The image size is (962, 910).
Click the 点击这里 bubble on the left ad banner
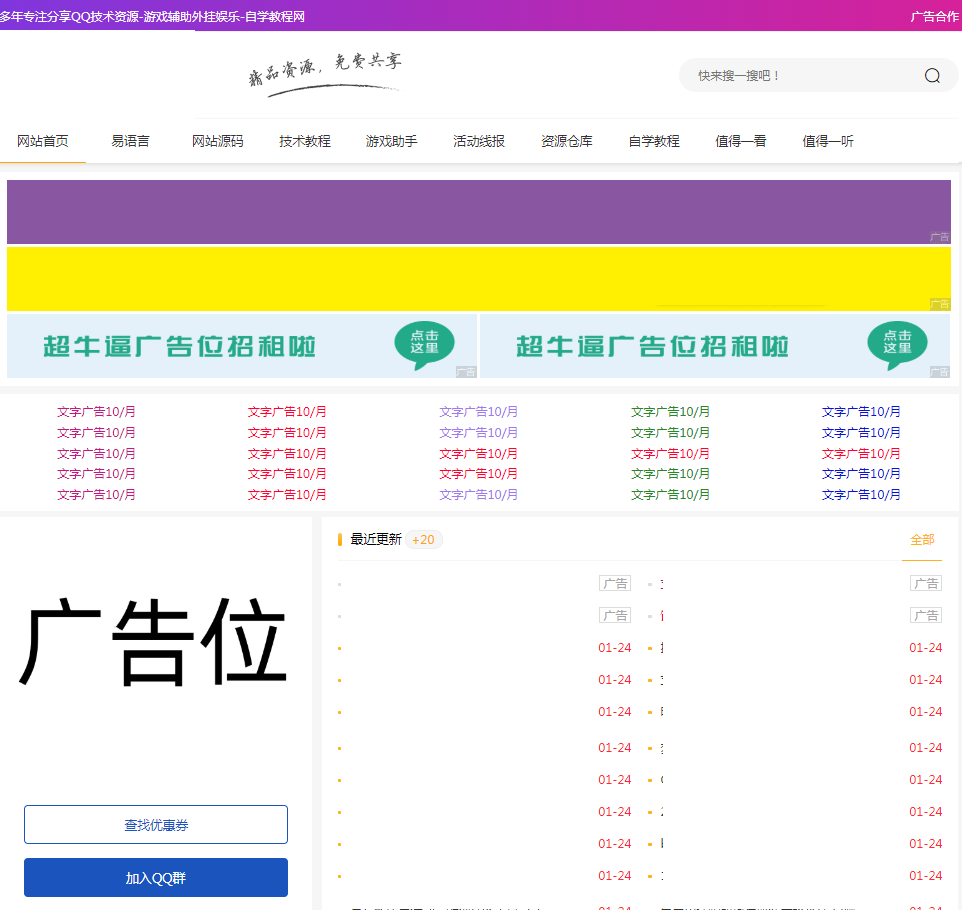(x=424, y=345)
